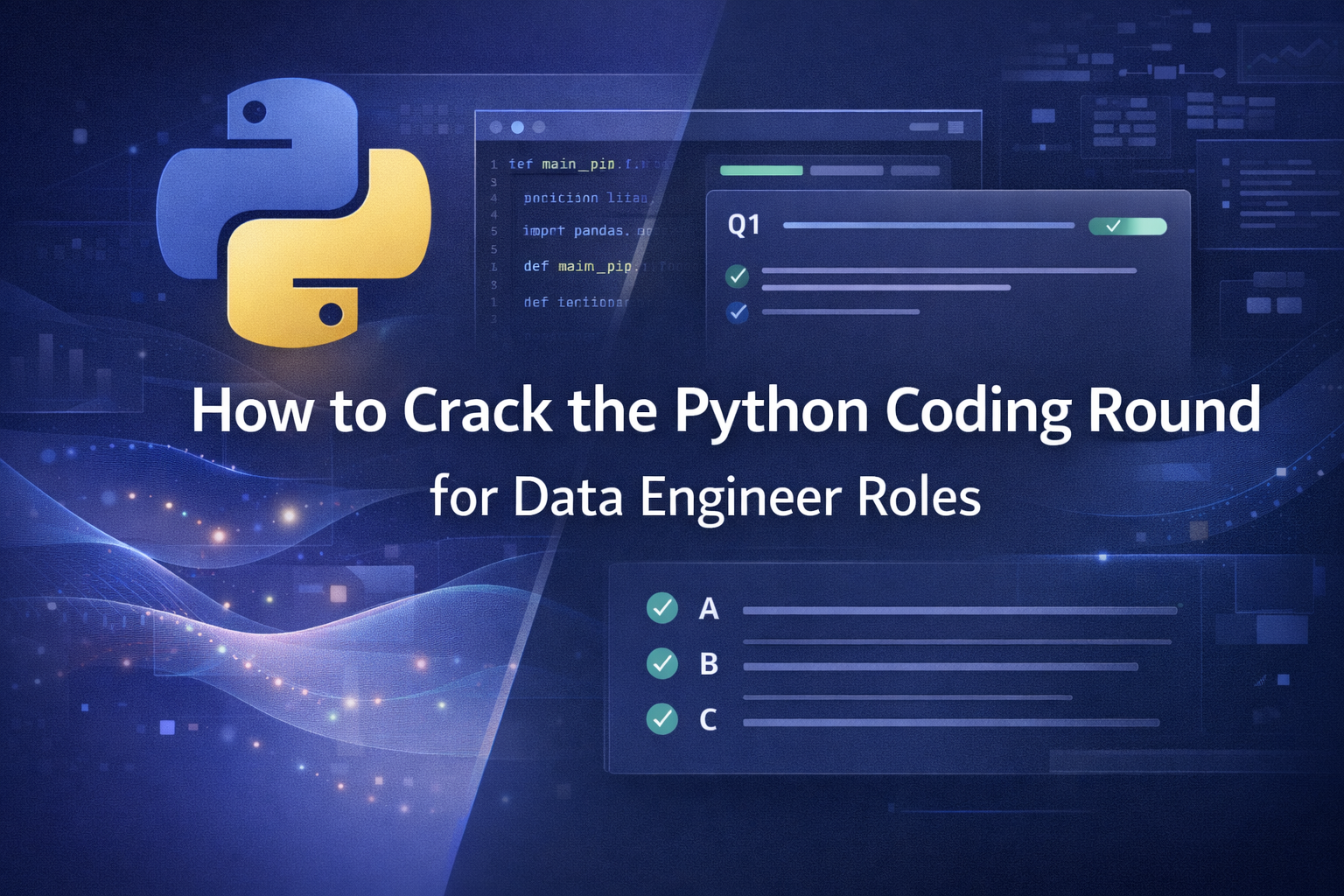
Task: Click the large Python logo
Action: pyautogui.click(x=293, y=213)
